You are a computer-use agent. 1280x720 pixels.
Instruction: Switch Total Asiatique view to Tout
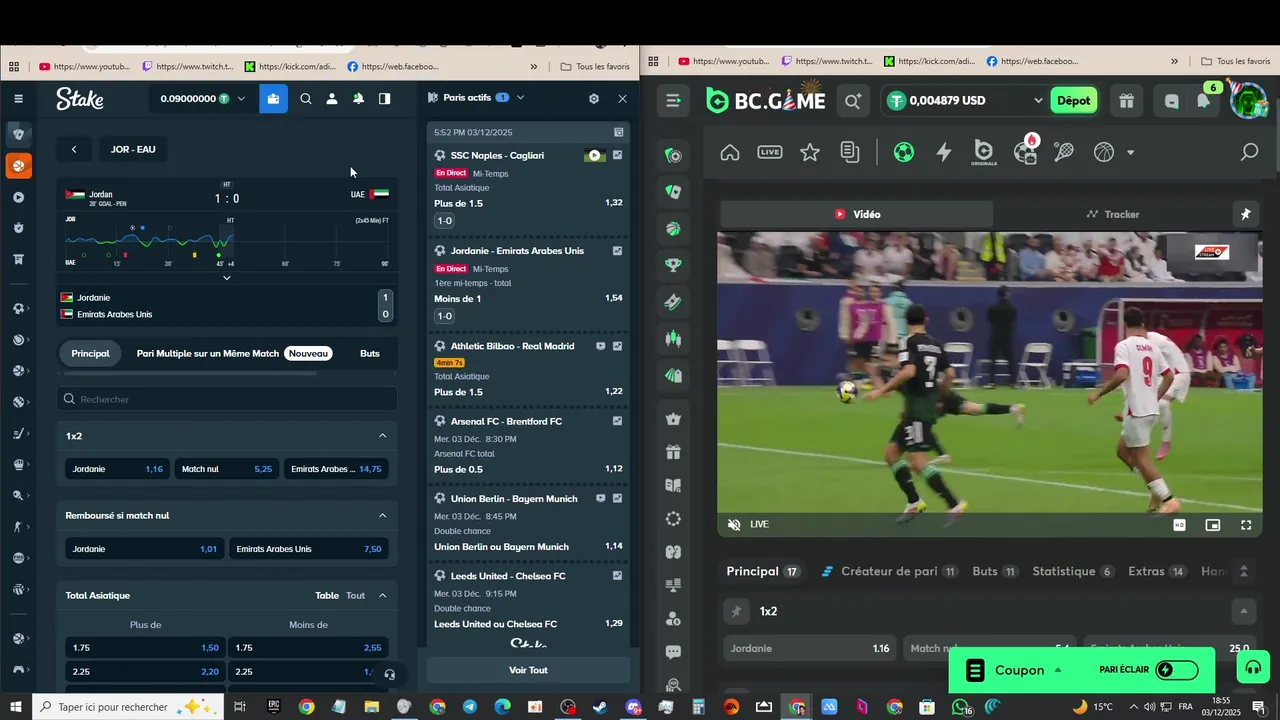[356, 596]
